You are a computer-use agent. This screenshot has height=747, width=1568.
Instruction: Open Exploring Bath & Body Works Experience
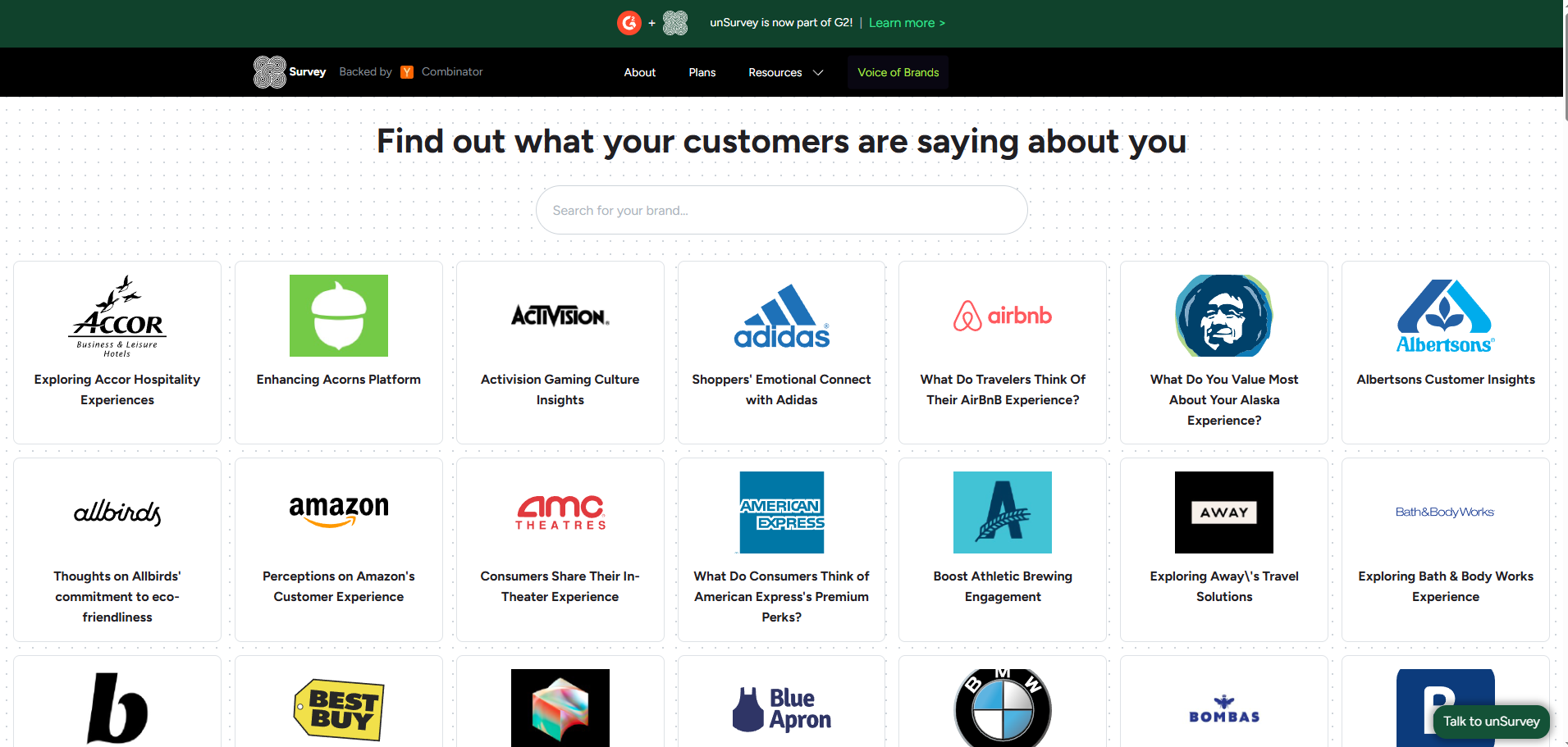pyautogui.click(x=1446, y=586)
